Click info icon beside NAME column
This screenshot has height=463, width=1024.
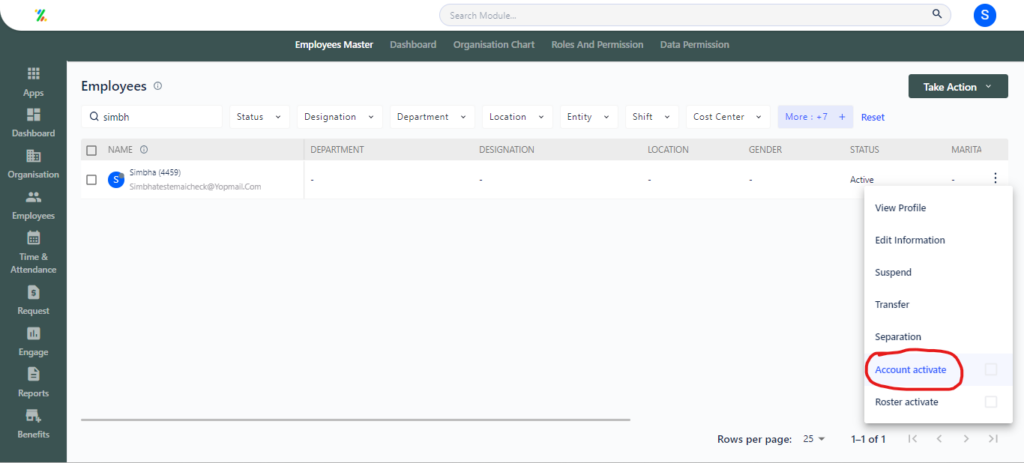coord(144,150)
